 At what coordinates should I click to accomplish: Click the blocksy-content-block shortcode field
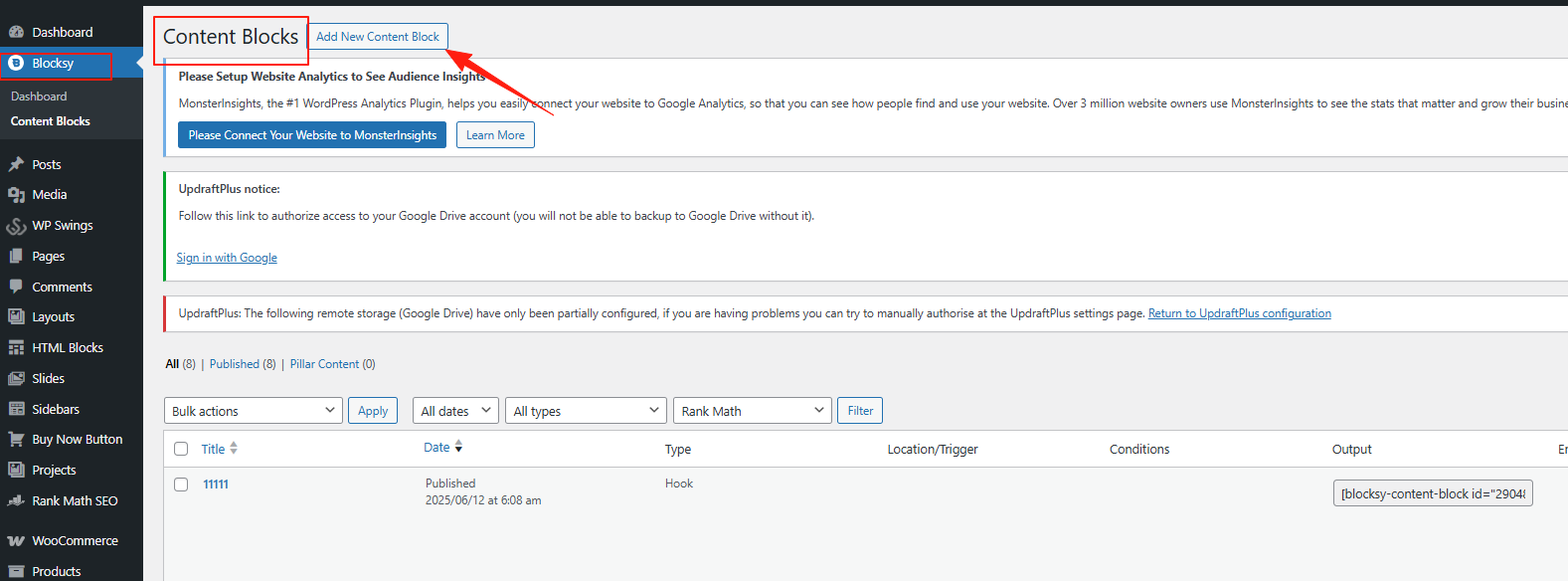(x=1432, y=493)
